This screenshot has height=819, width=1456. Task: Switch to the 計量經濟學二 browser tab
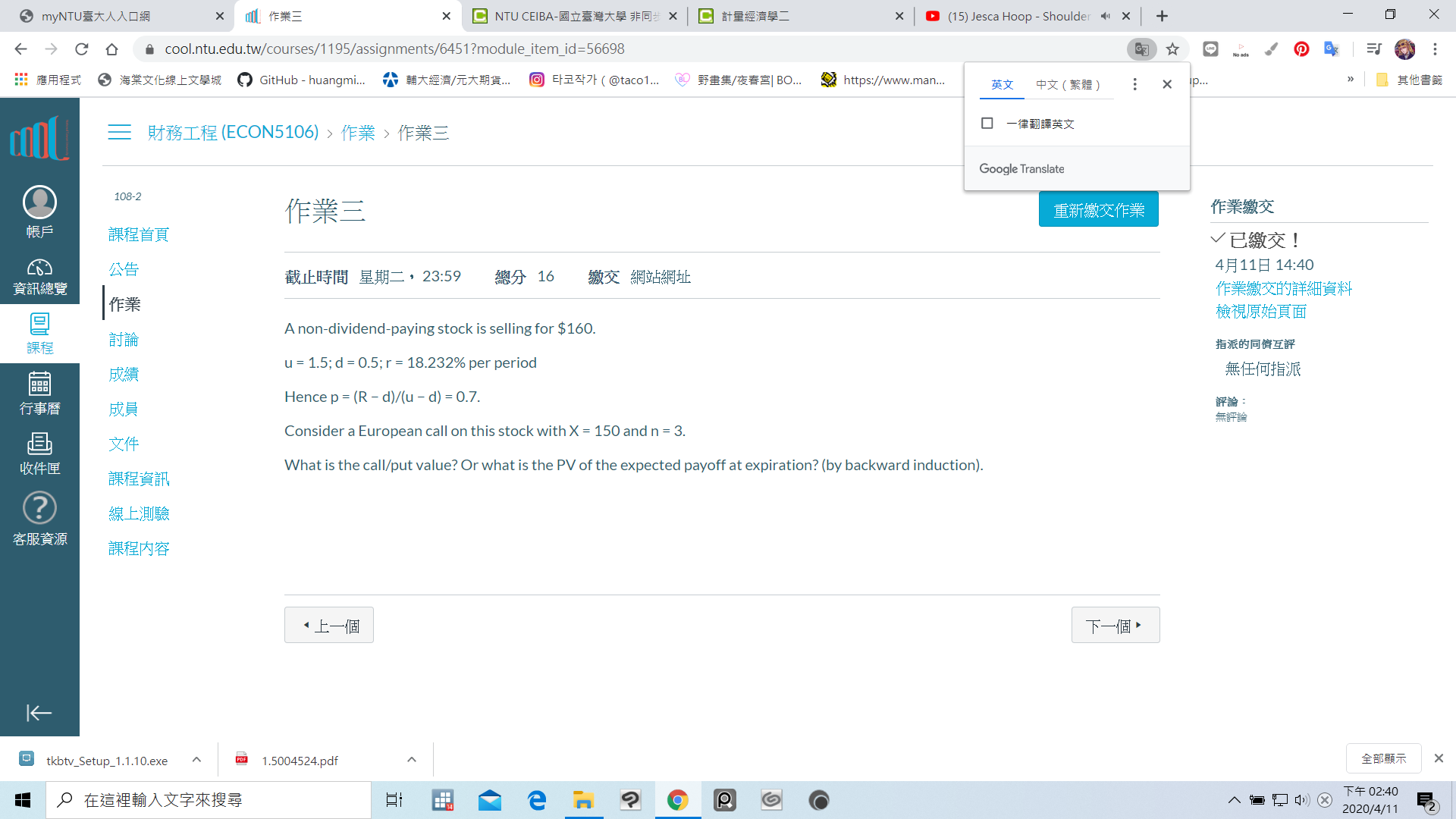(x=800, y=16)
